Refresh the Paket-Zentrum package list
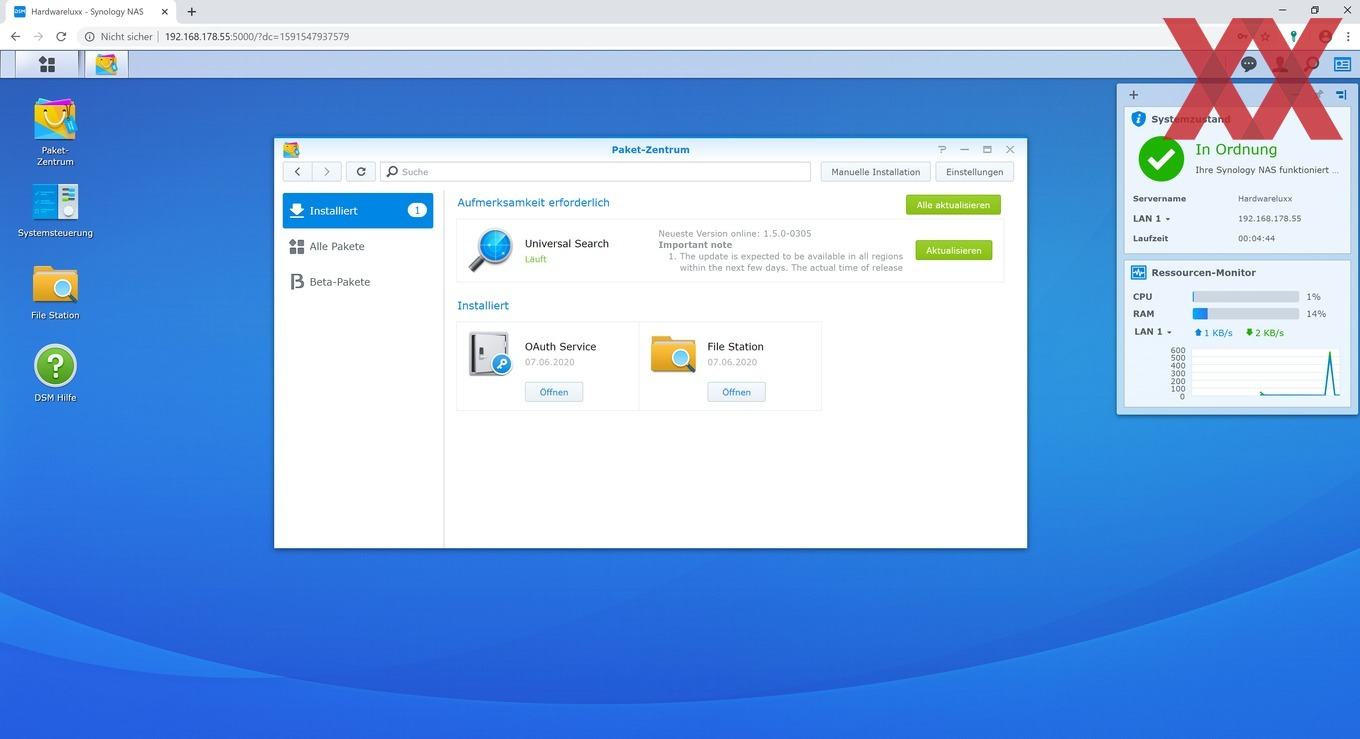1360x739 pixels. click(361, 172)
